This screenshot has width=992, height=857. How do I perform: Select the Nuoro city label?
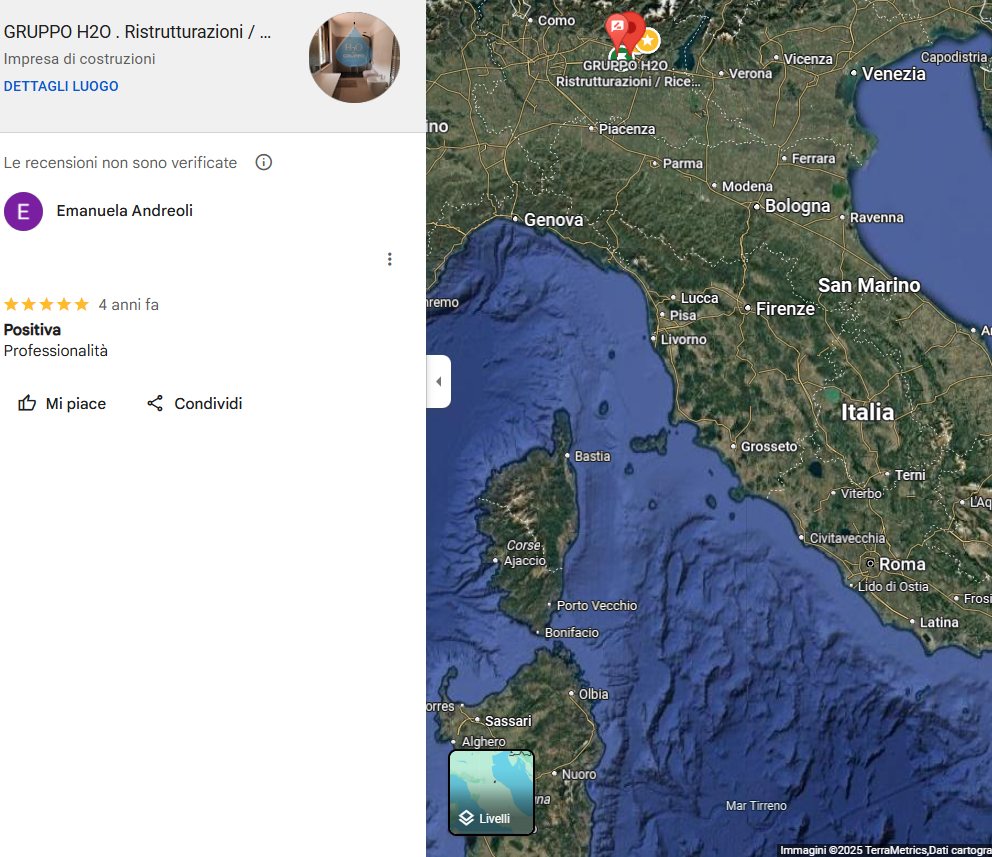coord(579,774)
